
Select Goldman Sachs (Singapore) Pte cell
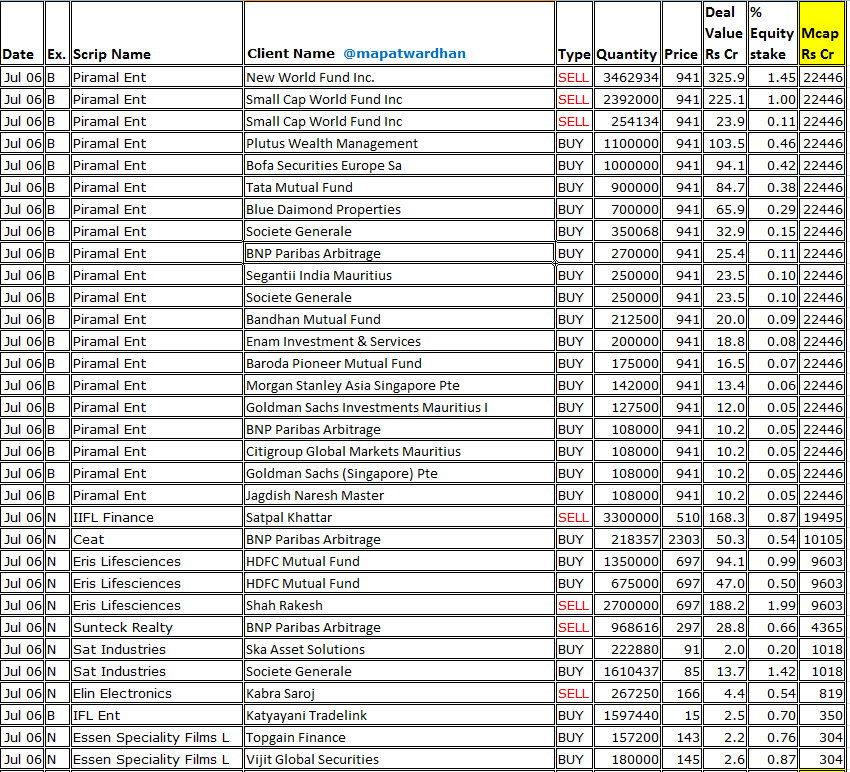(x=400, y=473)
